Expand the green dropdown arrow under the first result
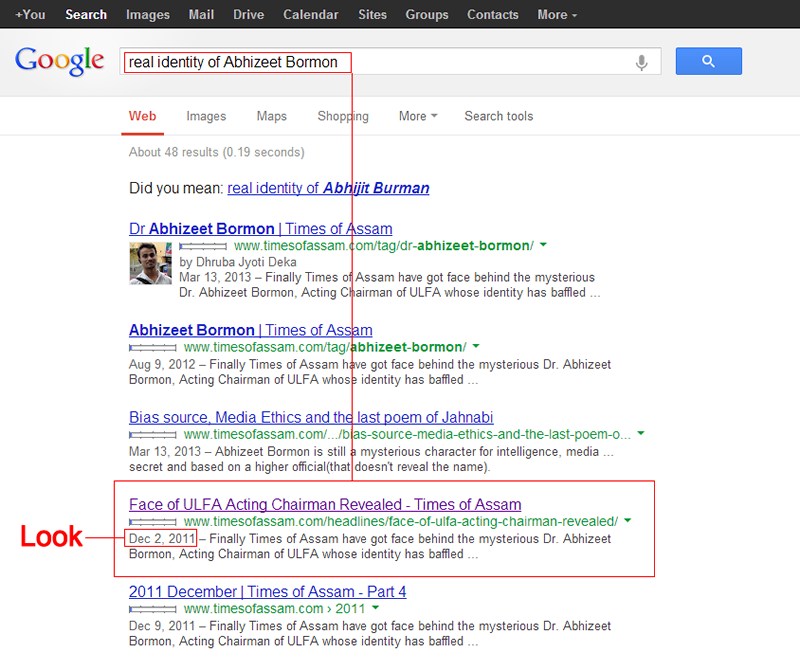 coord(543,245)
